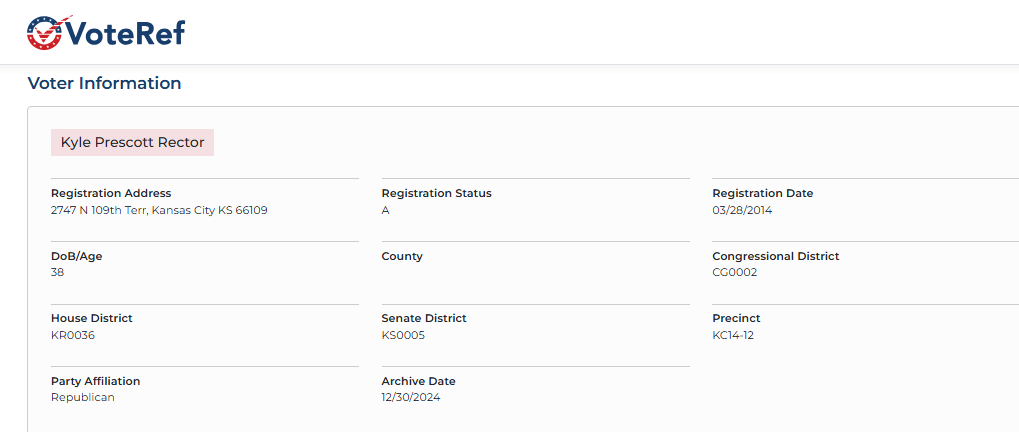Select the Senate District label
The width and height of the screenshot is (1019, 432).
(x=424, y=319)
